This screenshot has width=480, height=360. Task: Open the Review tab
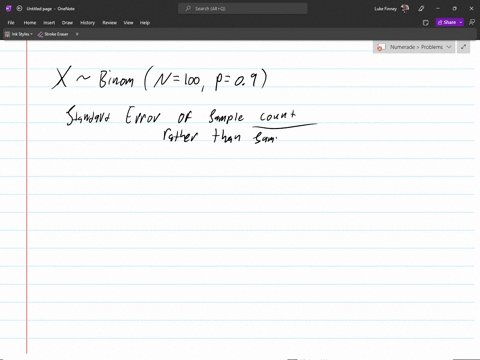(x=109, y=23)
